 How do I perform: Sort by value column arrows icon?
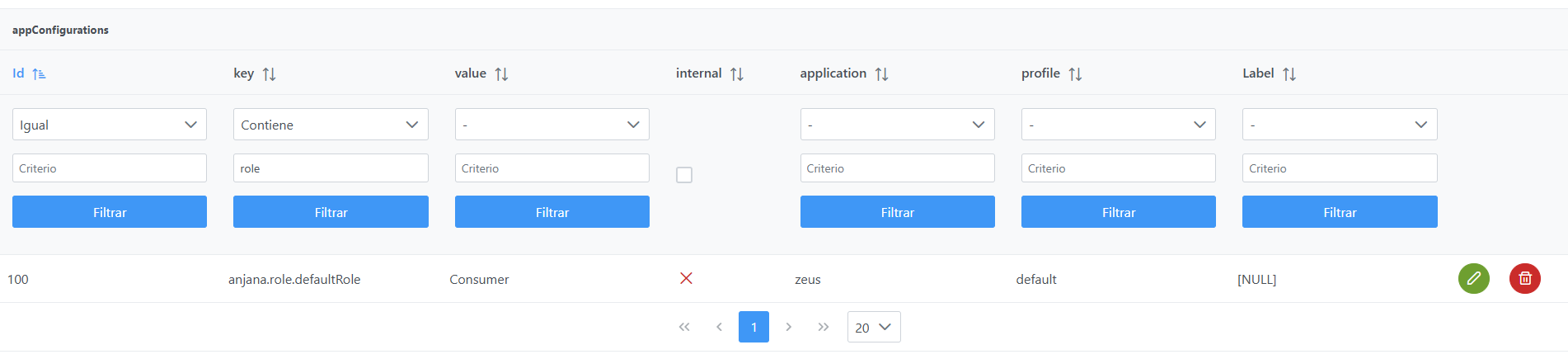[501, 74]
